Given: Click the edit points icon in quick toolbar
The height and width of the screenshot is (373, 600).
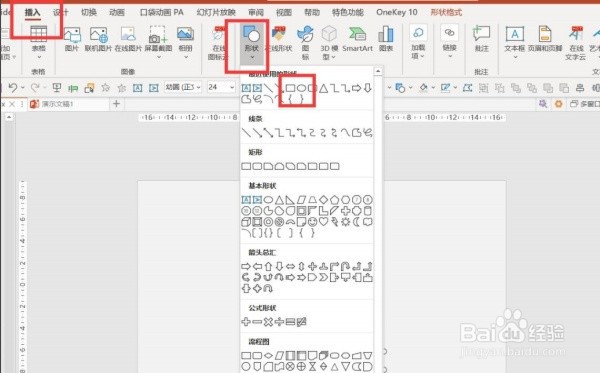Looking at the screenshot, I should point(467,88).
